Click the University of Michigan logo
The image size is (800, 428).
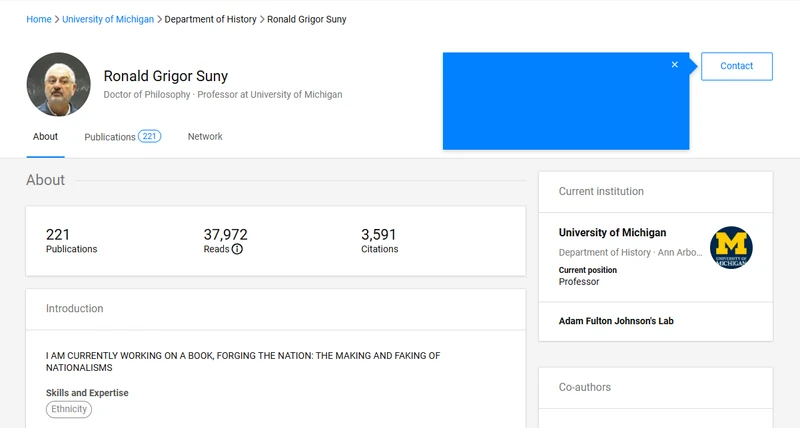[x=731, y=247]
